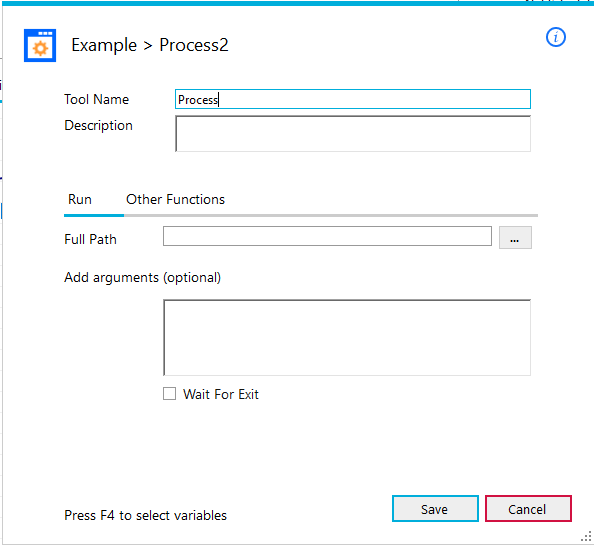This screenshot has height=545, width=594.
Task: Click the Add arguments (optional) label
Action: point(142,278)
